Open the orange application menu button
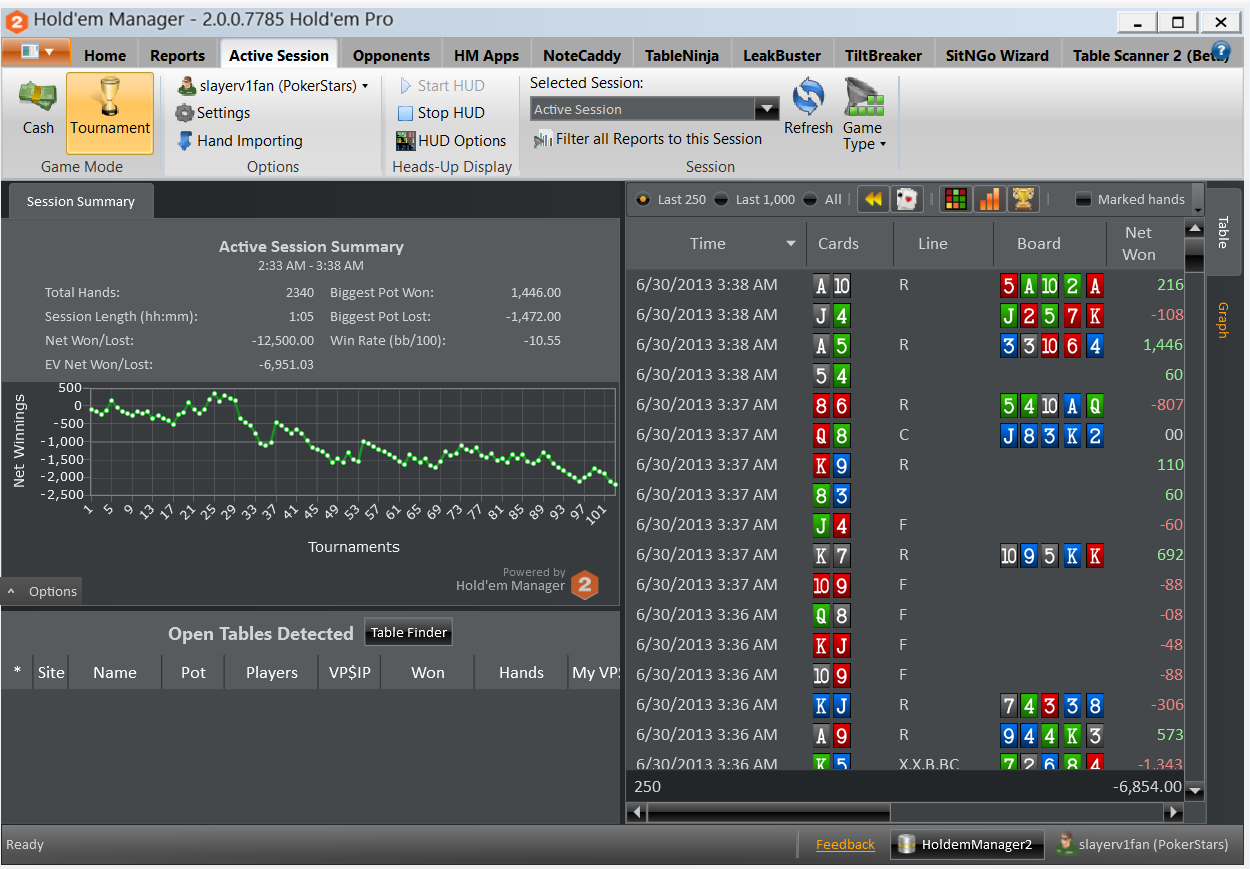This screenshot has width=1250, height=869. pos(36,52)
